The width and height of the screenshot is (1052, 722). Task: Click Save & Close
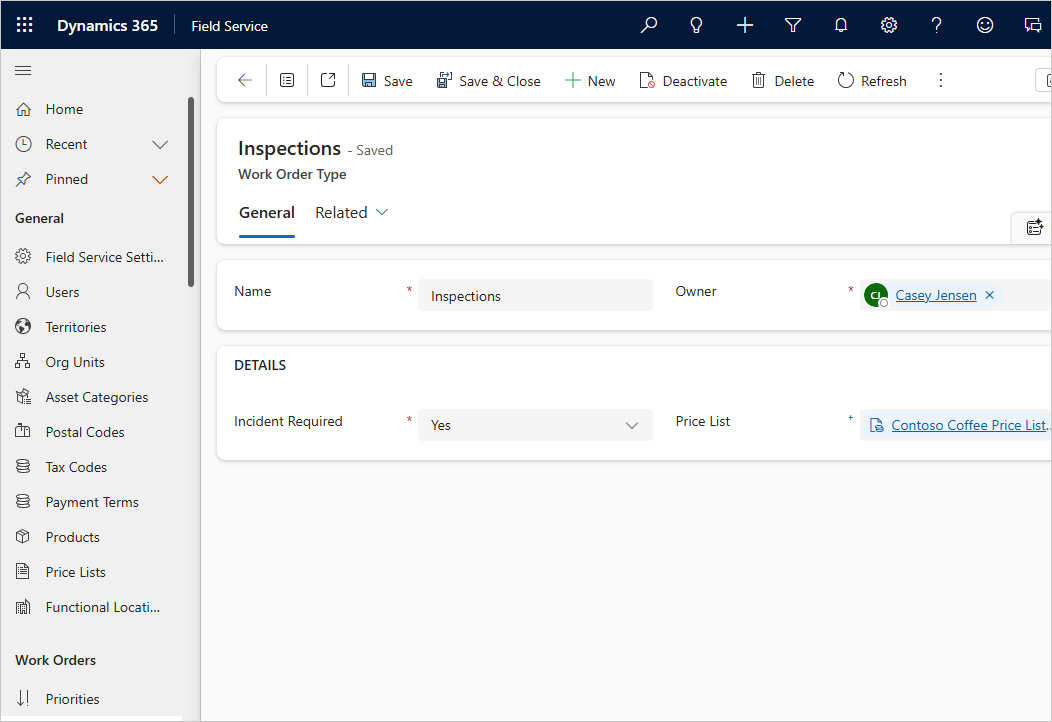pos(488,81)
